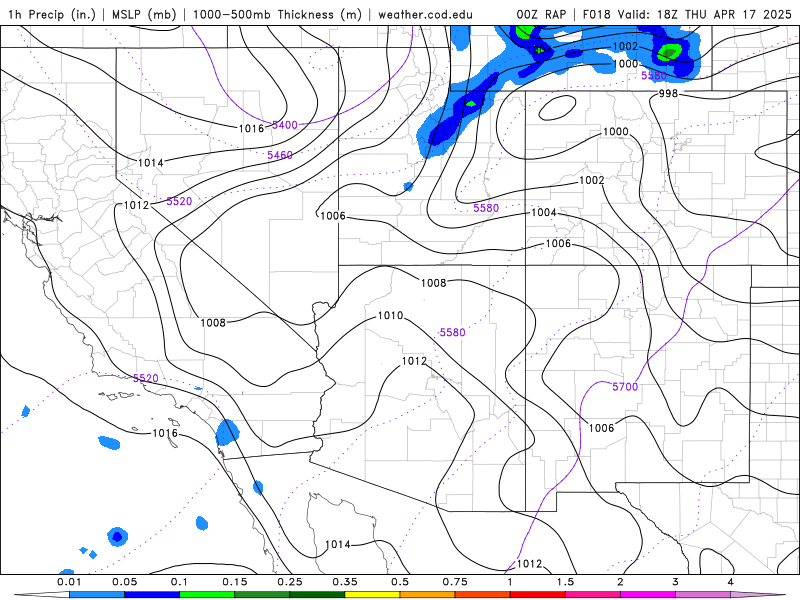Click the 1004 isobar label beside purple 5580

[x=544, y=212]
